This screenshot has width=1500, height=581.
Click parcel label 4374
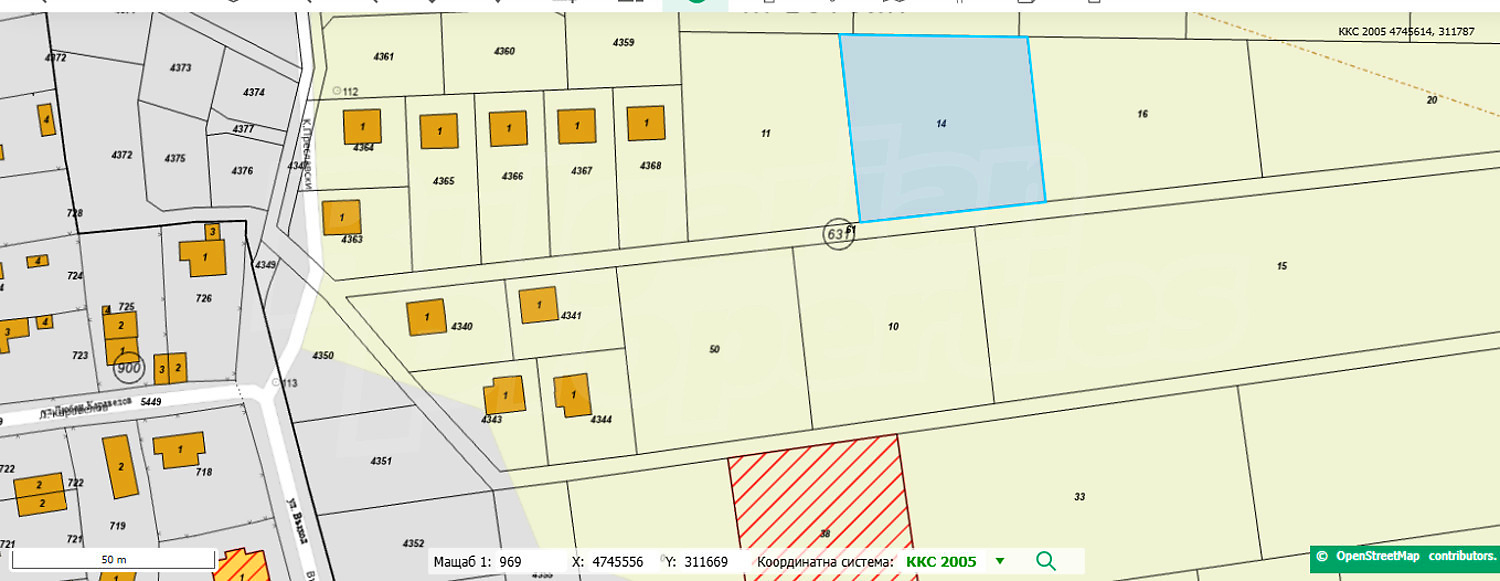[254, 92]
